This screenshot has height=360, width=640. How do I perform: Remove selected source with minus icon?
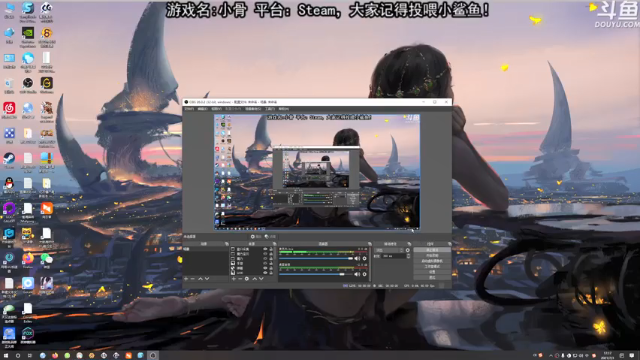pyautogui.click(x=240, y=279)
